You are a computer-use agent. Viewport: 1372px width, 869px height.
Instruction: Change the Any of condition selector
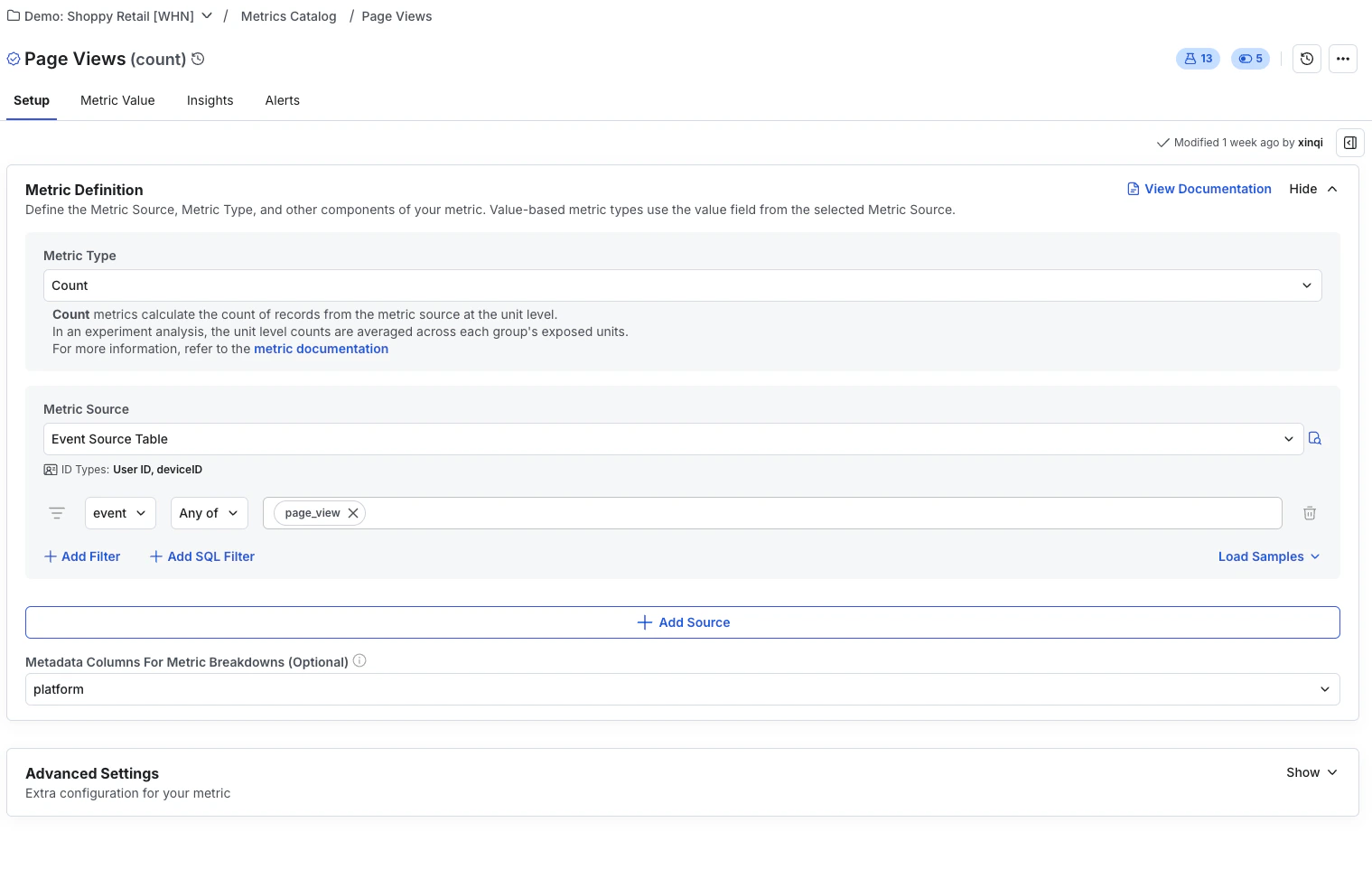point(209,512)
